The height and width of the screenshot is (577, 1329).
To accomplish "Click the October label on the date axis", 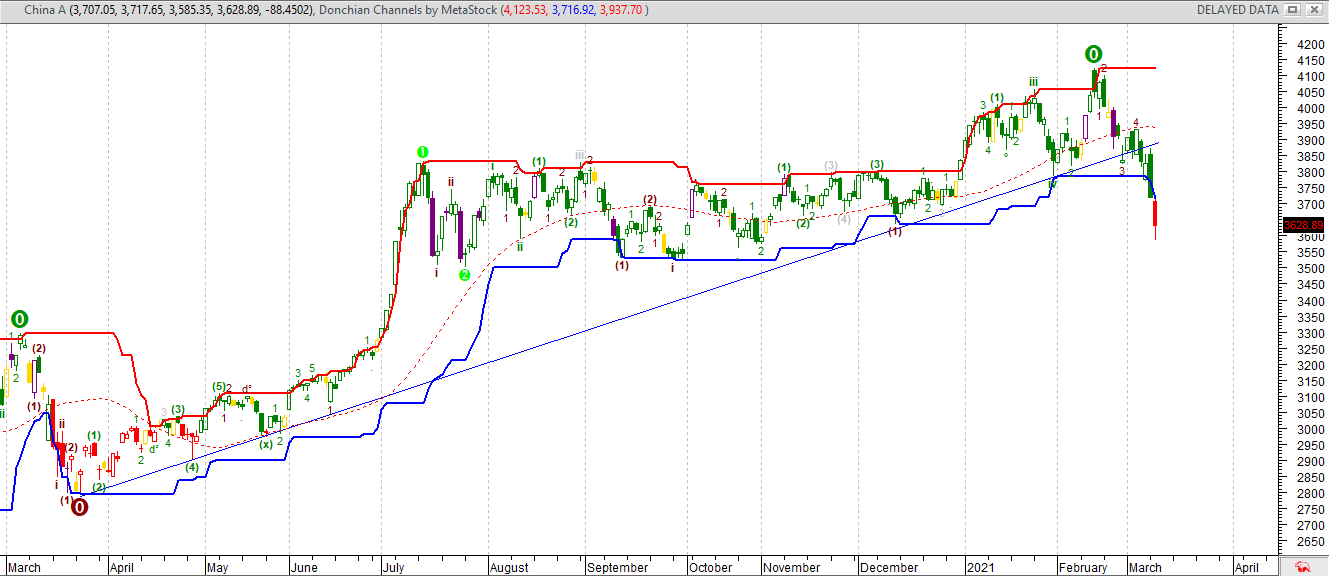I will pyautogui.click(x=711, y=567).
